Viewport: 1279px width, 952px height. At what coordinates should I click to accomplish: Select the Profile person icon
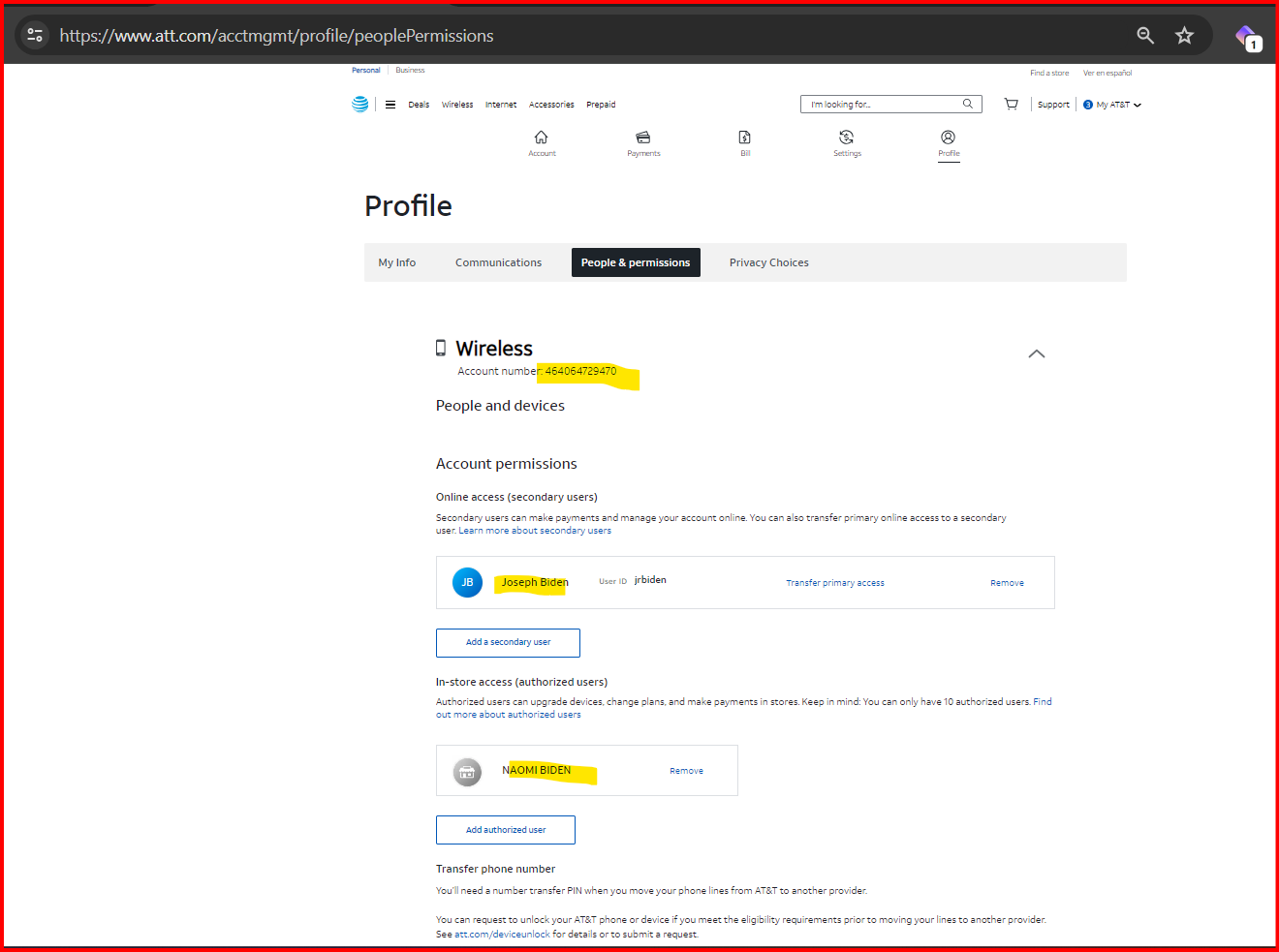(x=949, y=138)
